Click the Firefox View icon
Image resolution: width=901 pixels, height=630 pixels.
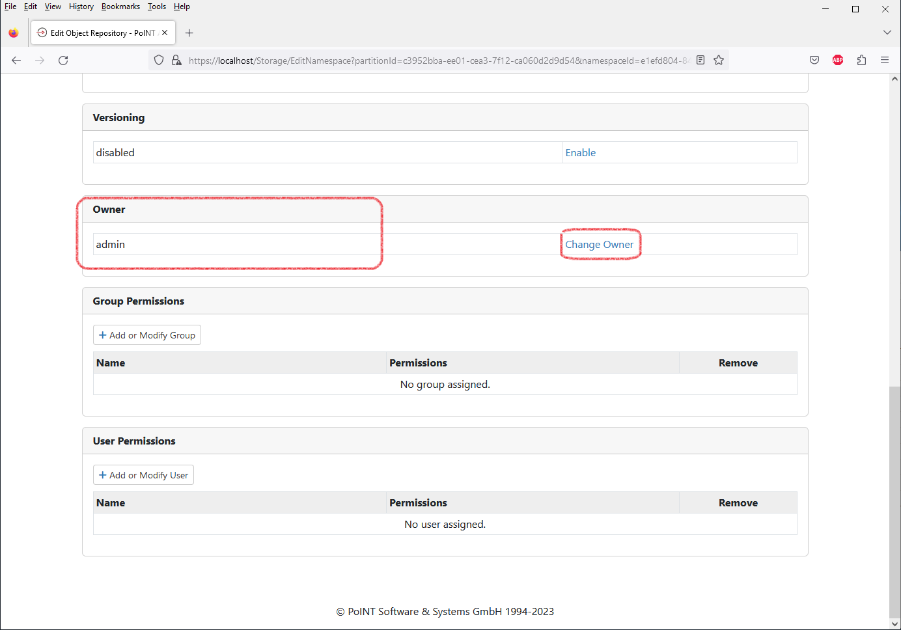click(13, 33)
